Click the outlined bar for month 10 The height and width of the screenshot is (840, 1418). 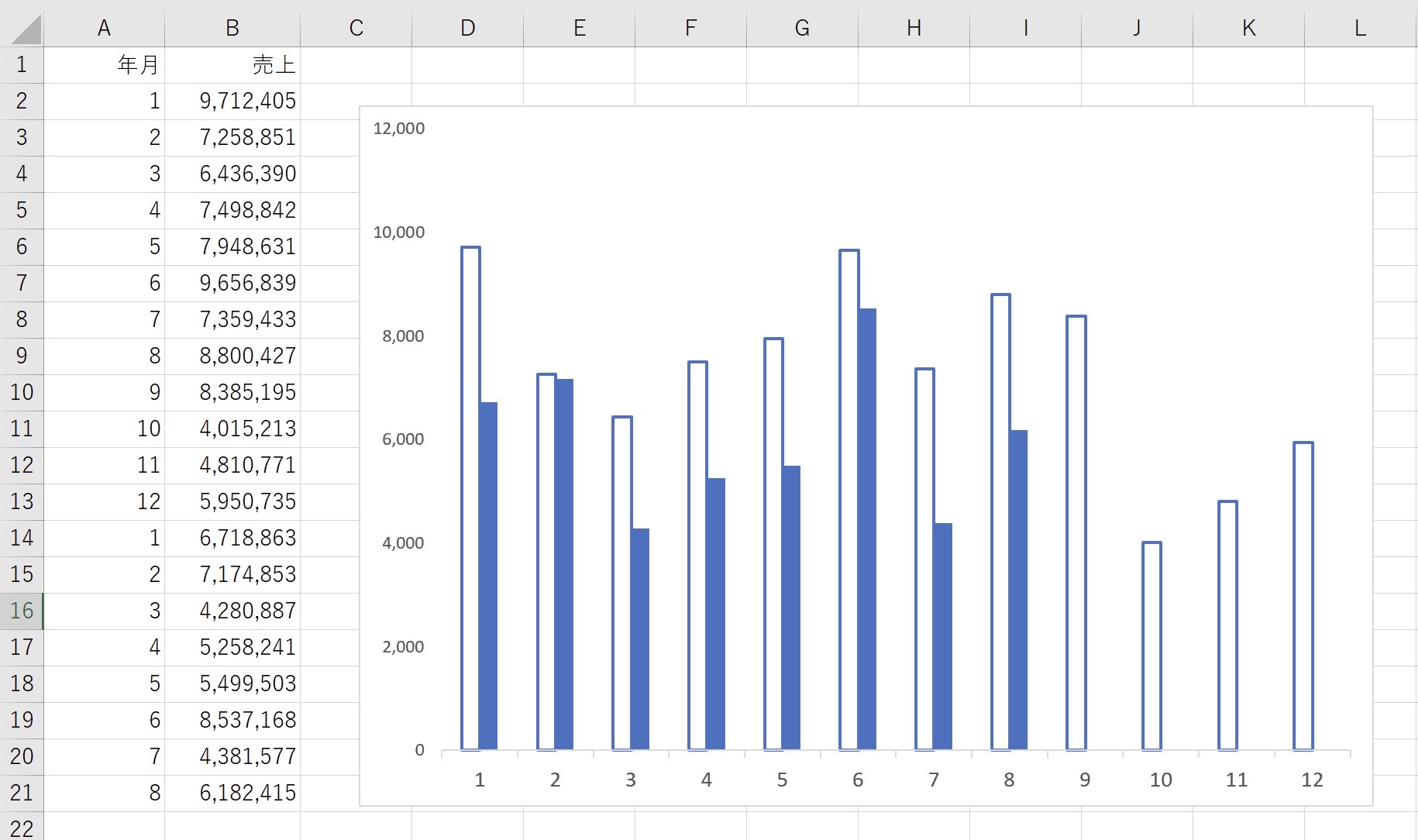coord(1152,646)
